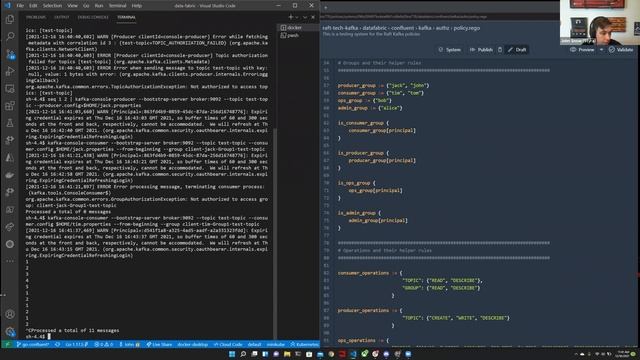
Task: Open the File menu
Action: point(20,6)
